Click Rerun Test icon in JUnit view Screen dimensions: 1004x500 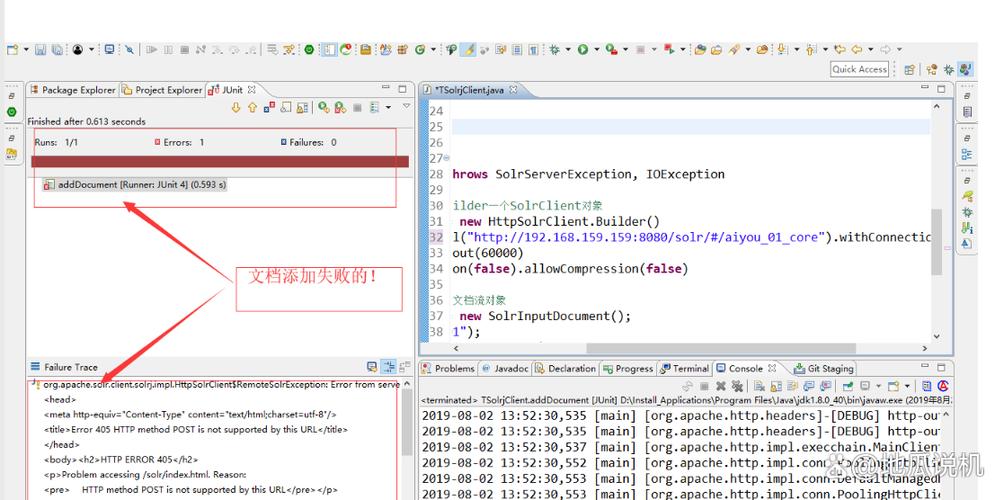(x=323, y=108)
